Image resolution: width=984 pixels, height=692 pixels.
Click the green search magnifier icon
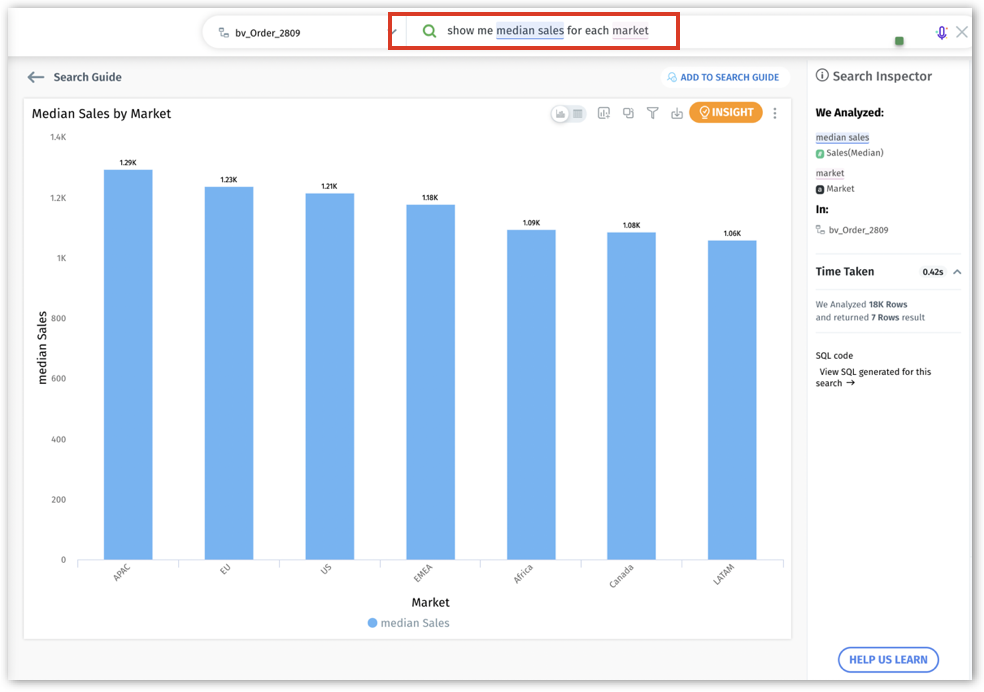tap(429, 31)
